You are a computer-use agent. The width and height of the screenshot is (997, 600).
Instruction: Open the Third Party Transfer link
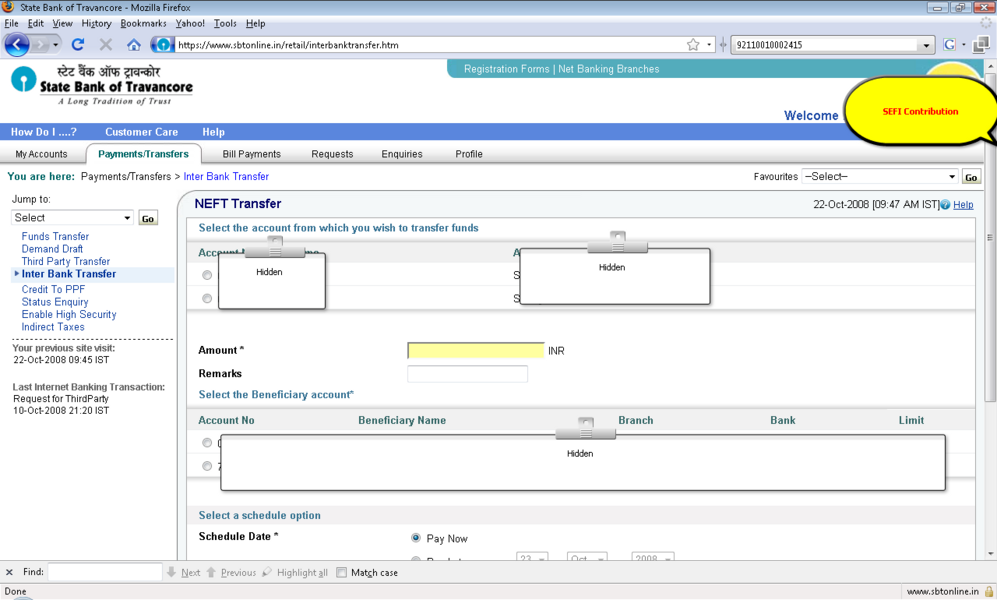66,262
